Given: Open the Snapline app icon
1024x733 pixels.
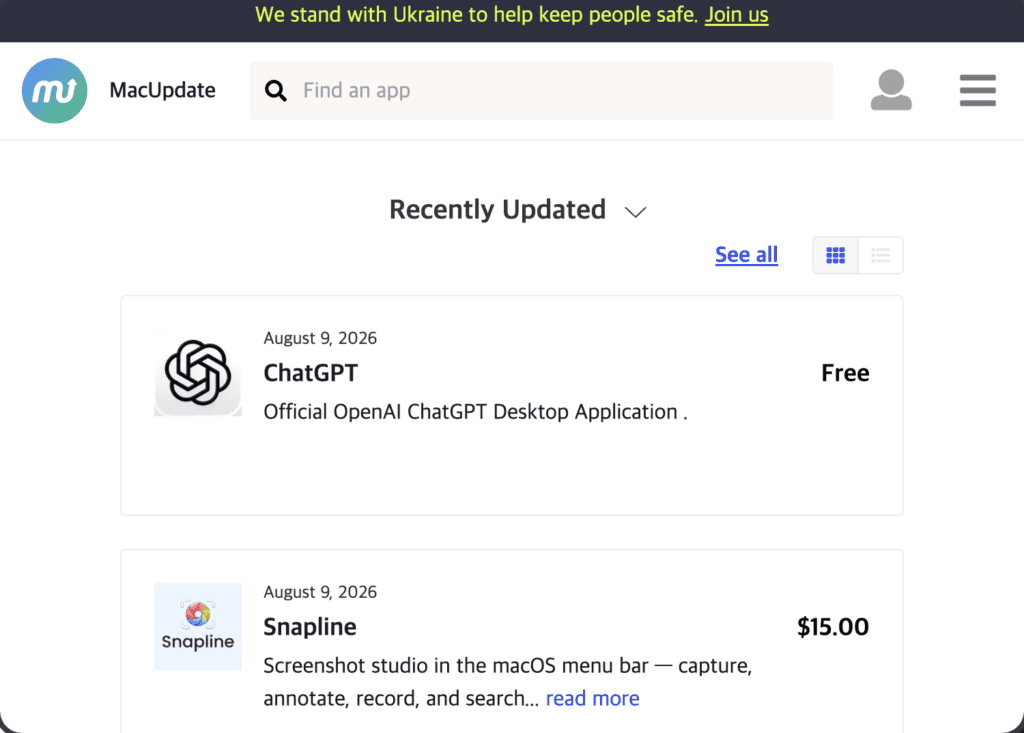Looking at the screenshot, I should tap(198, 627).
